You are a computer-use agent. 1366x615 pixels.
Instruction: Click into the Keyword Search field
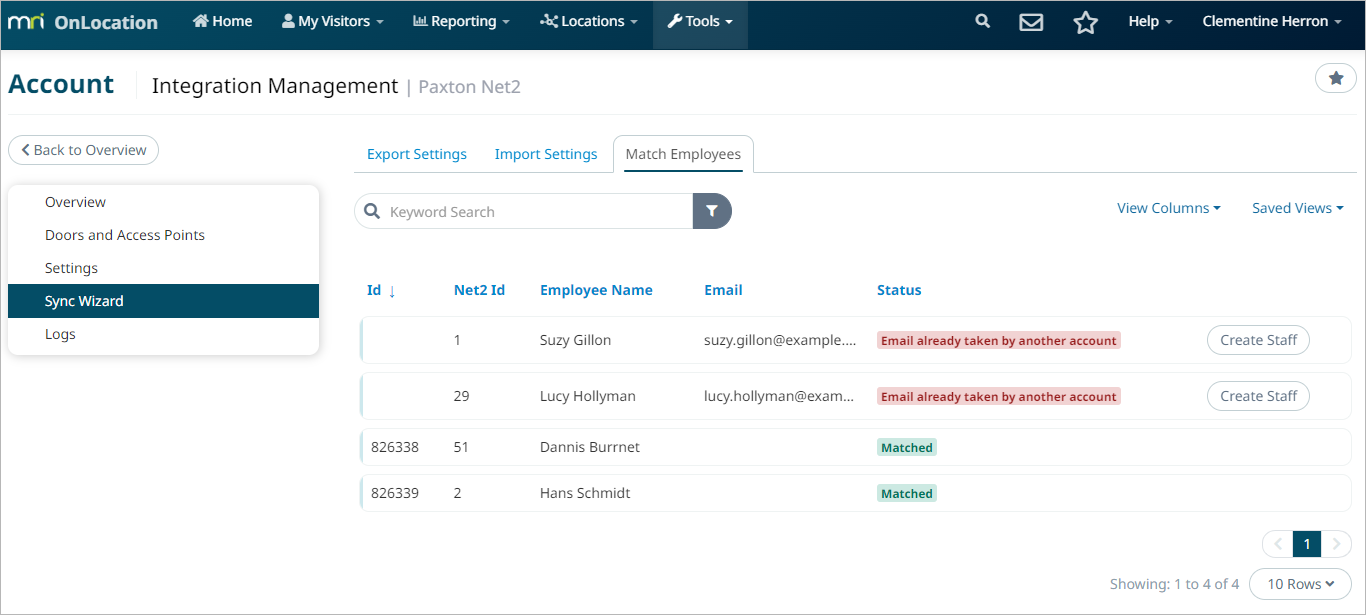click(x=523, y=211)
